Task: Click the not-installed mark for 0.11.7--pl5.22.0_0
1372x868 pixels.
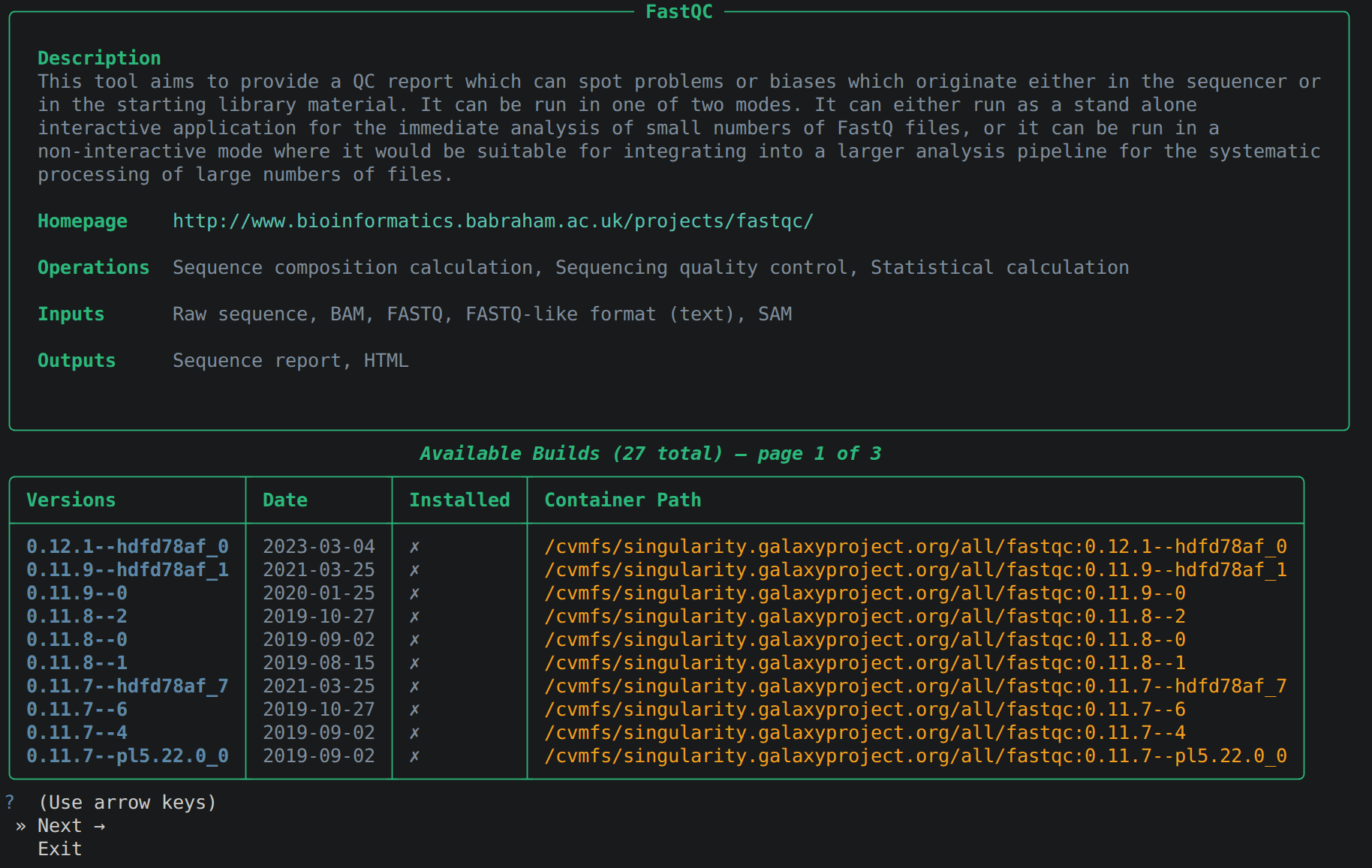Action: pyautogui.click(x=414, y=757)
